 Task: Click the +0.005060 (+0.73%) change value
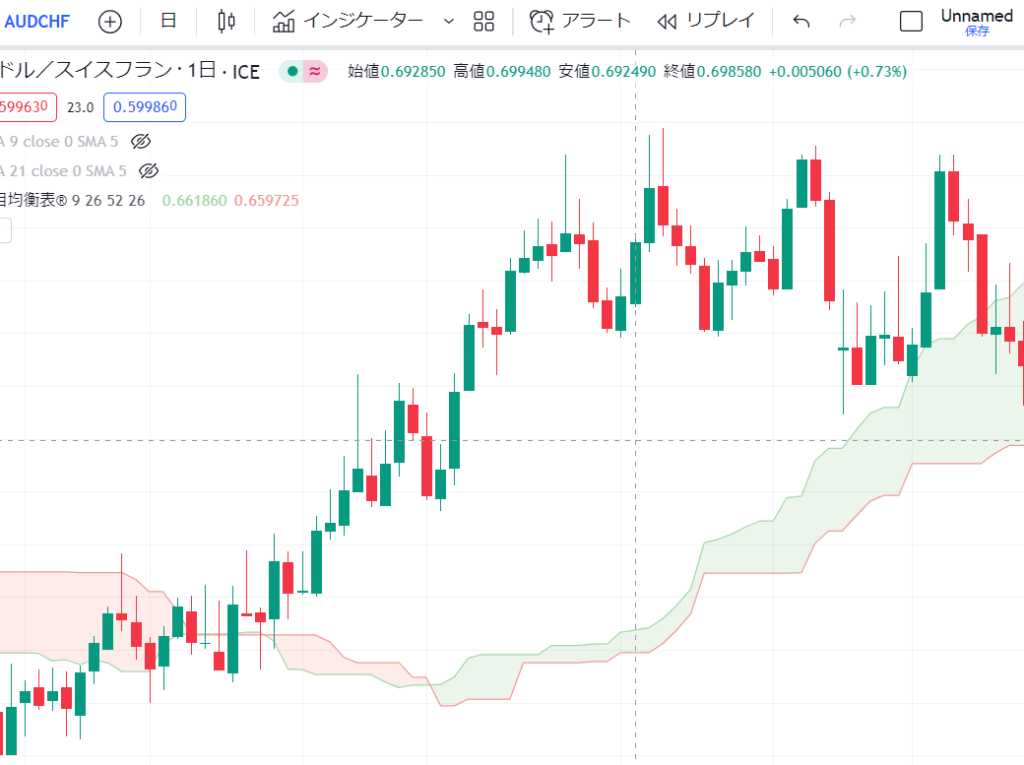838,71
